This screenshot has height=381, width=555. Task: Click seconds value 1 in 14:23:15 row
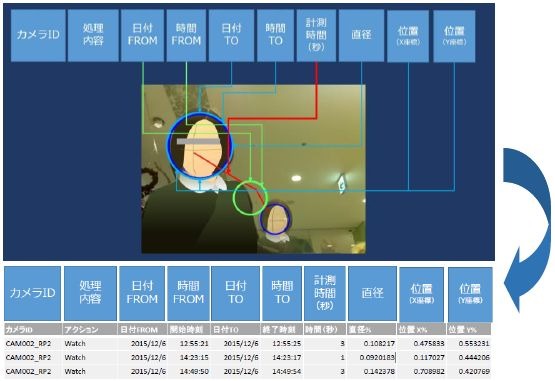[x=342, y=358]
